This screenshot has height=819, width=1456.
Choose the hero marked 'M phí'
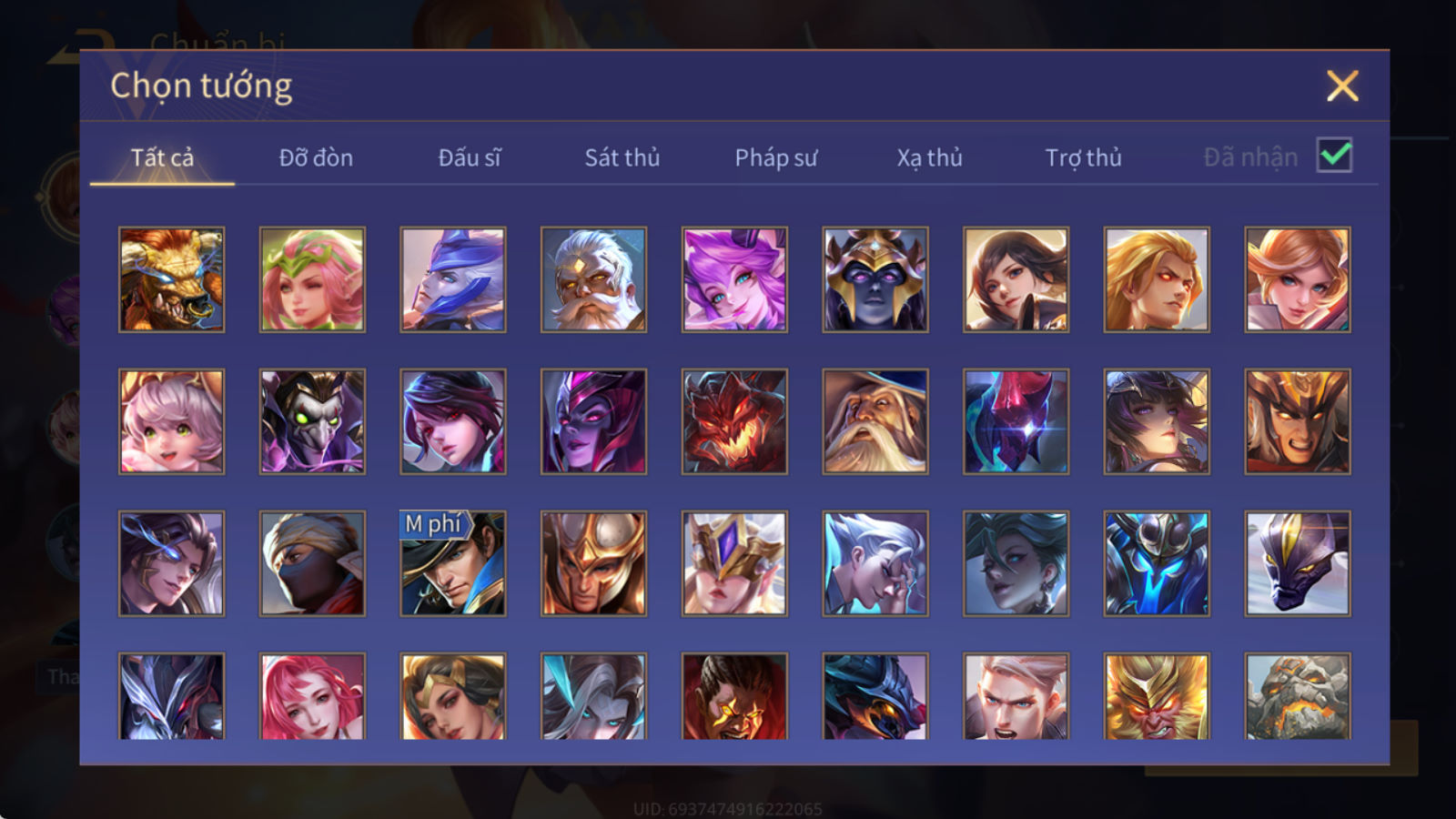(x=453, y=563)
